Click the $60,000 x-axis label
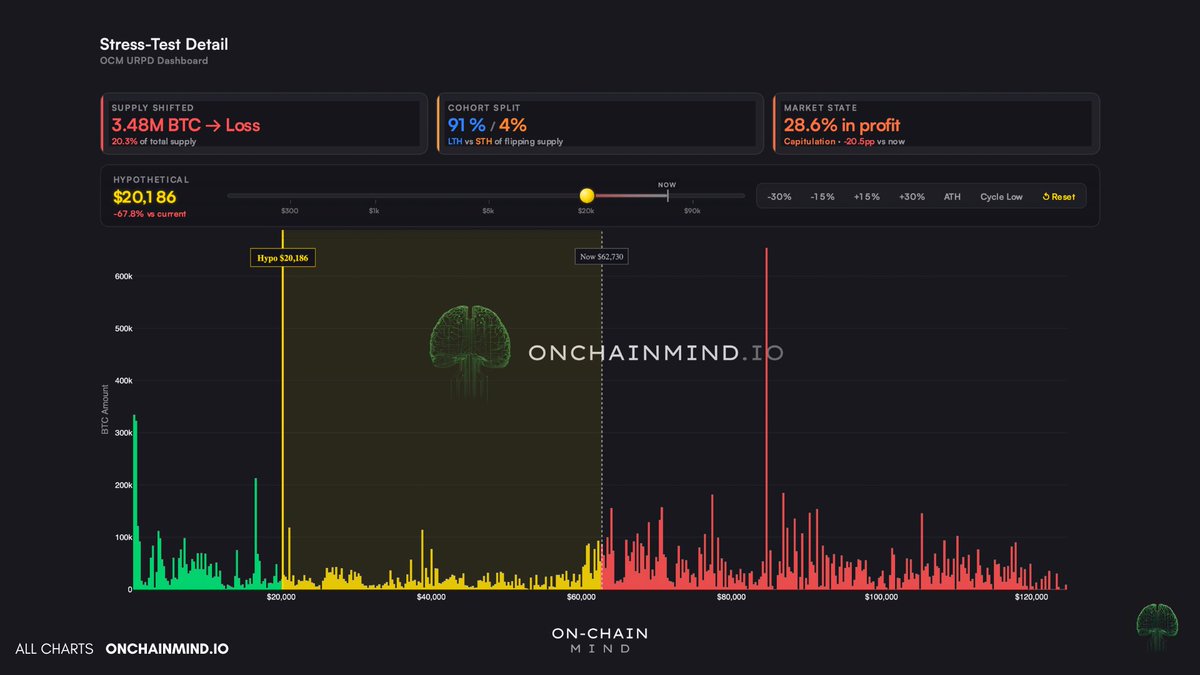The width and height of the screenshot is (1200, 675). tap(582, 598)
